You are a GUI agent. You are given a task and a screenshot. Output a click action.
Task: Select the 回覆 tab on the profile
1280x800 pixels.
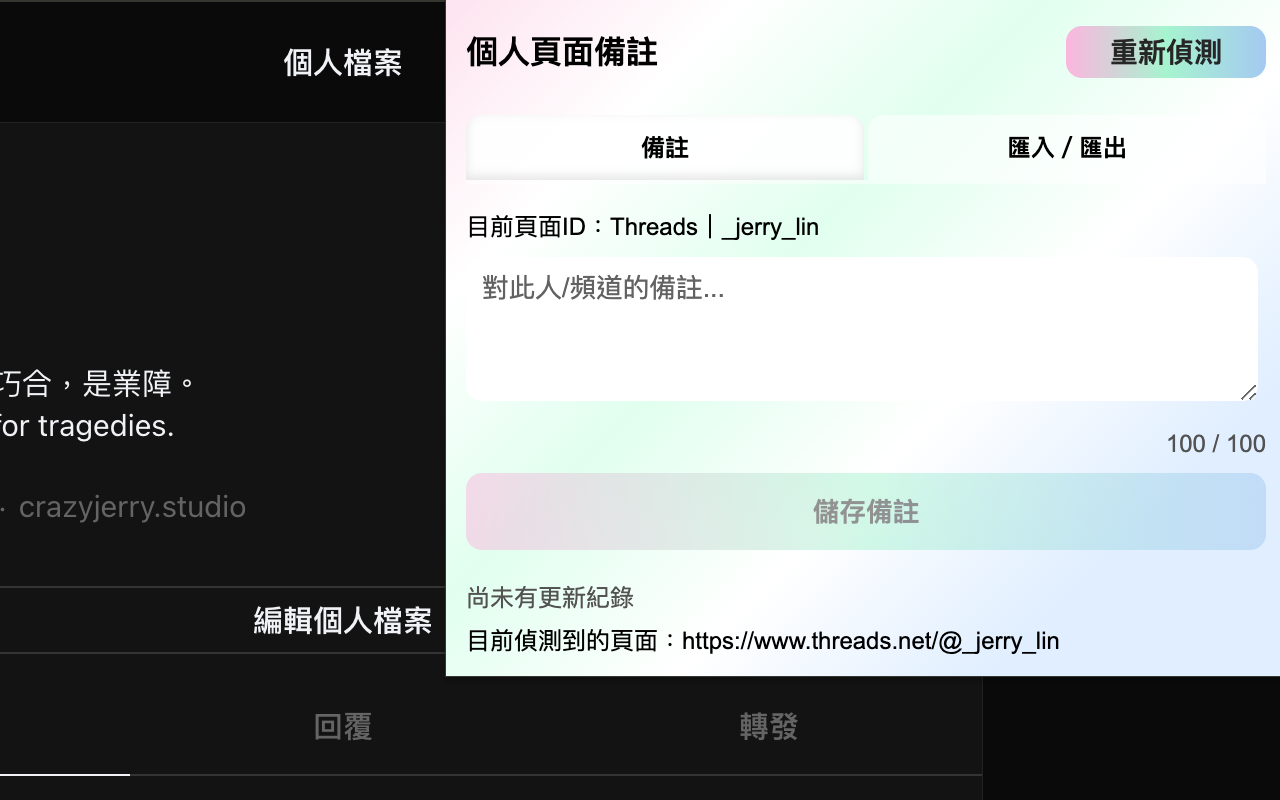pos(342,727)
